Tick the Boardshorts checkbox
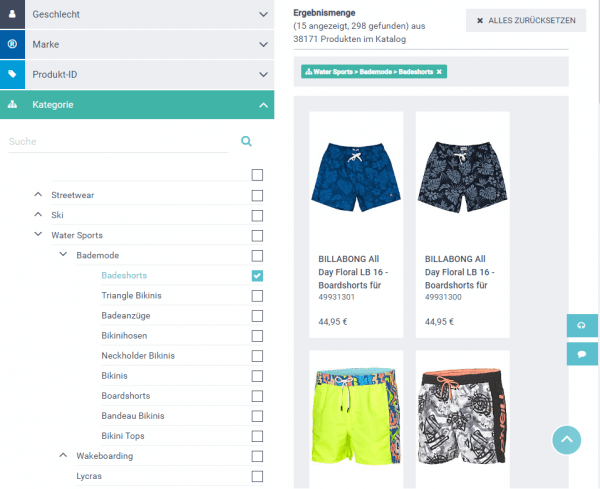This screenshot has height=489, width=600. pyautogui.click(x=257, y=396)
